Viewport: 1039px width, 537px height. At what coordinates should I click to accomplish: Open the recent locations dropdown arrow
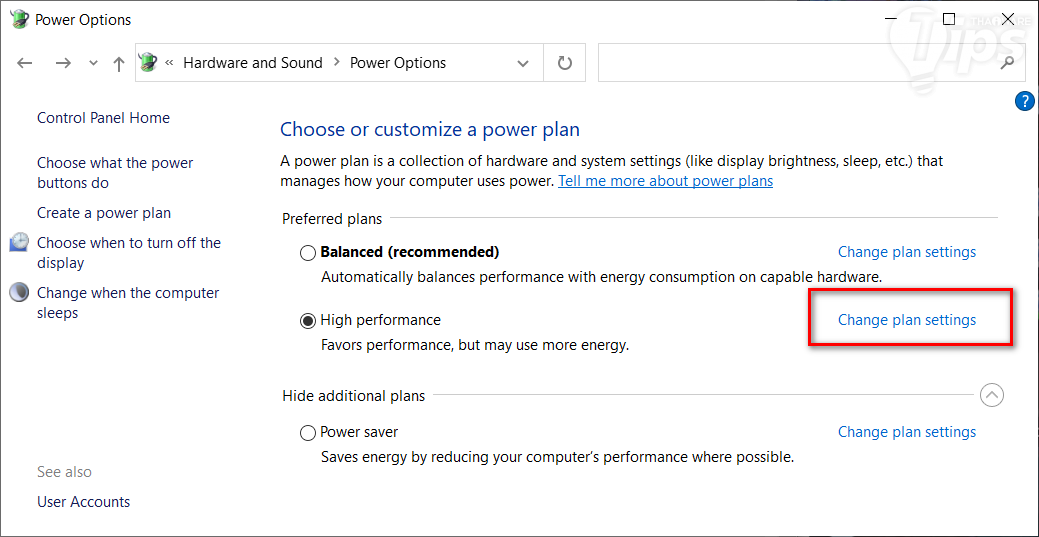point(94,63)
